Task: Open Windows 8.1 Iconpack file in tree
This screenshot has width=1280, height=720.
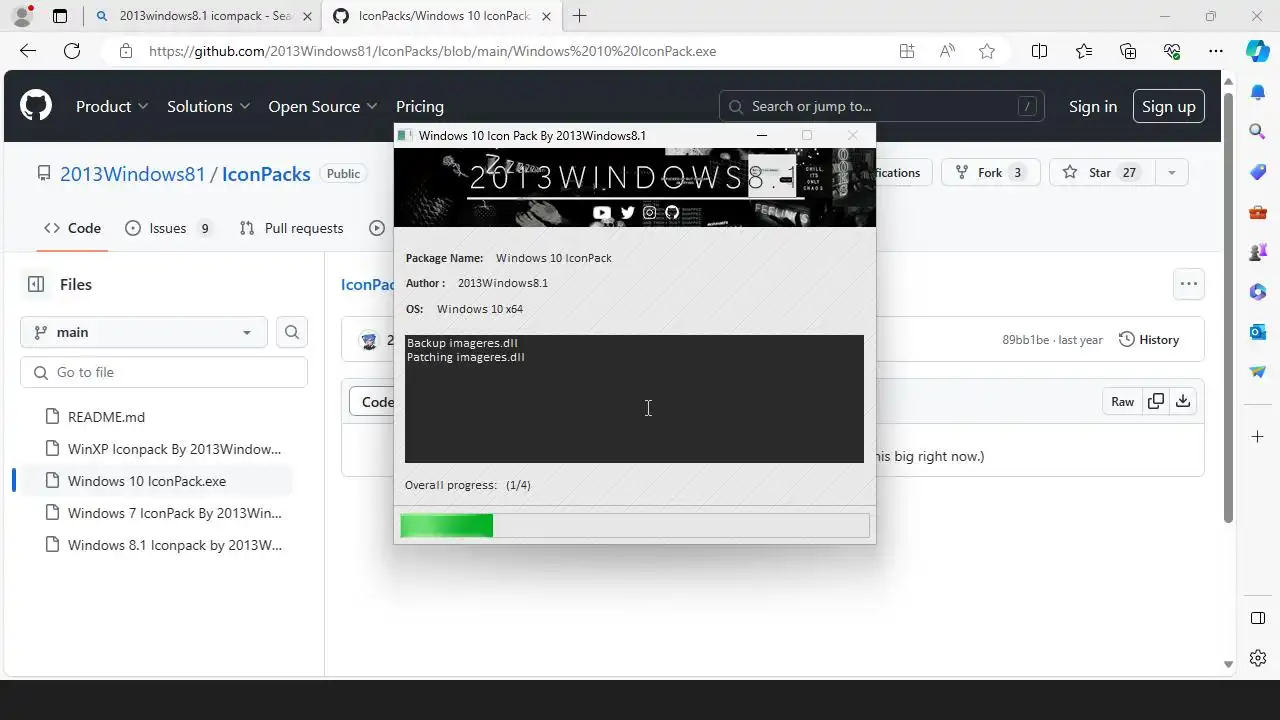Action: pyautogui.click(x=174, y=545)
